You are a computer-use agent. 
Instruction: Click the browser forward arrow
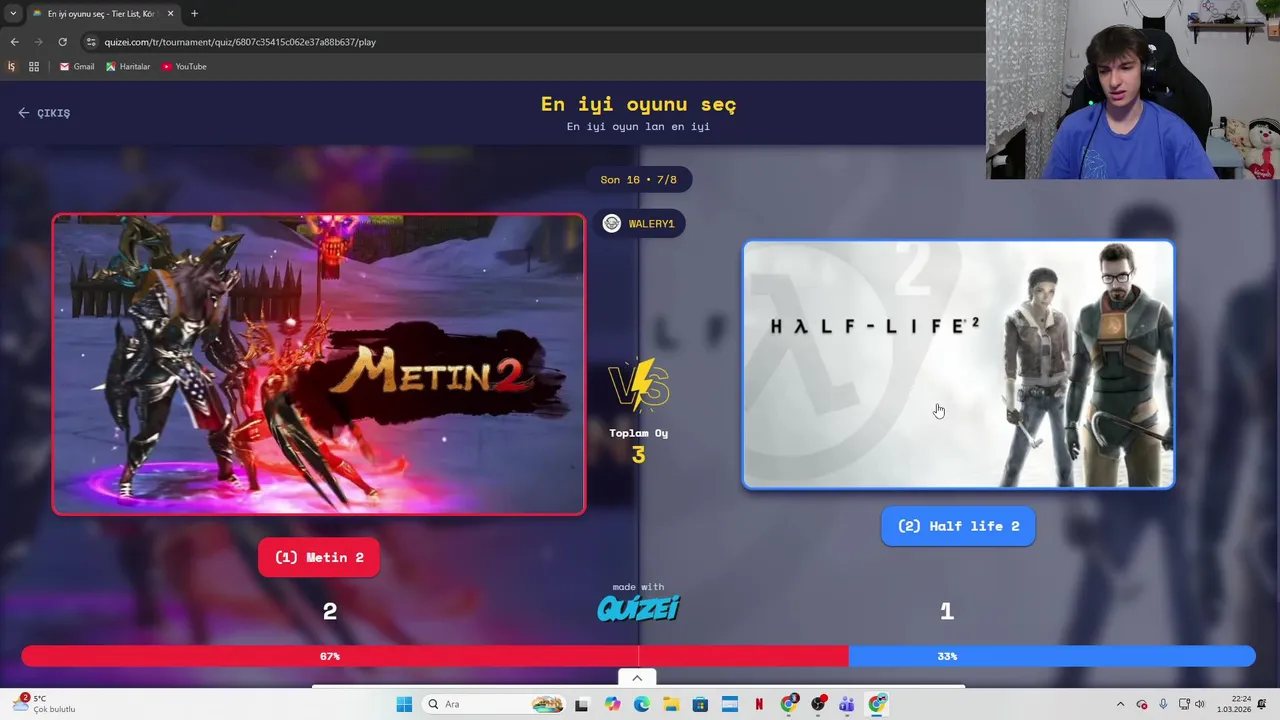coord(38,42)
